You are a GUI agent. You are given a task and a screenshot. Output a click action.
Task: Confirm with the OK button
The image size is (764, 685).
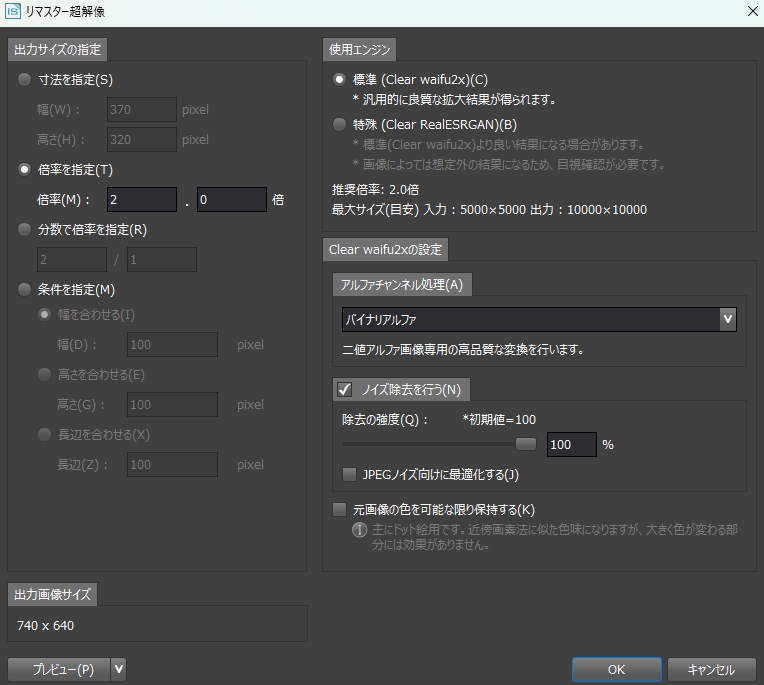click(616, 669)
